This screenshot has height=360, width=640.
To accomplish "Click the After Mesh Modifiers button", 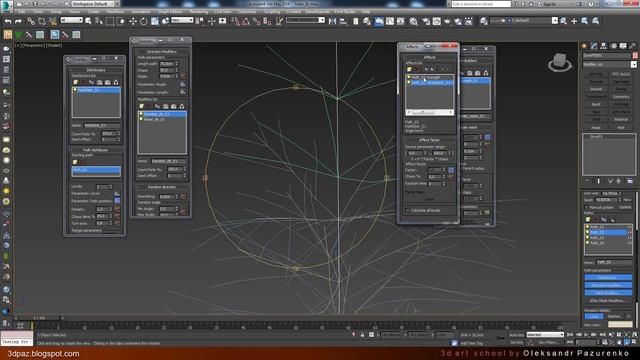I will [608, 300].
